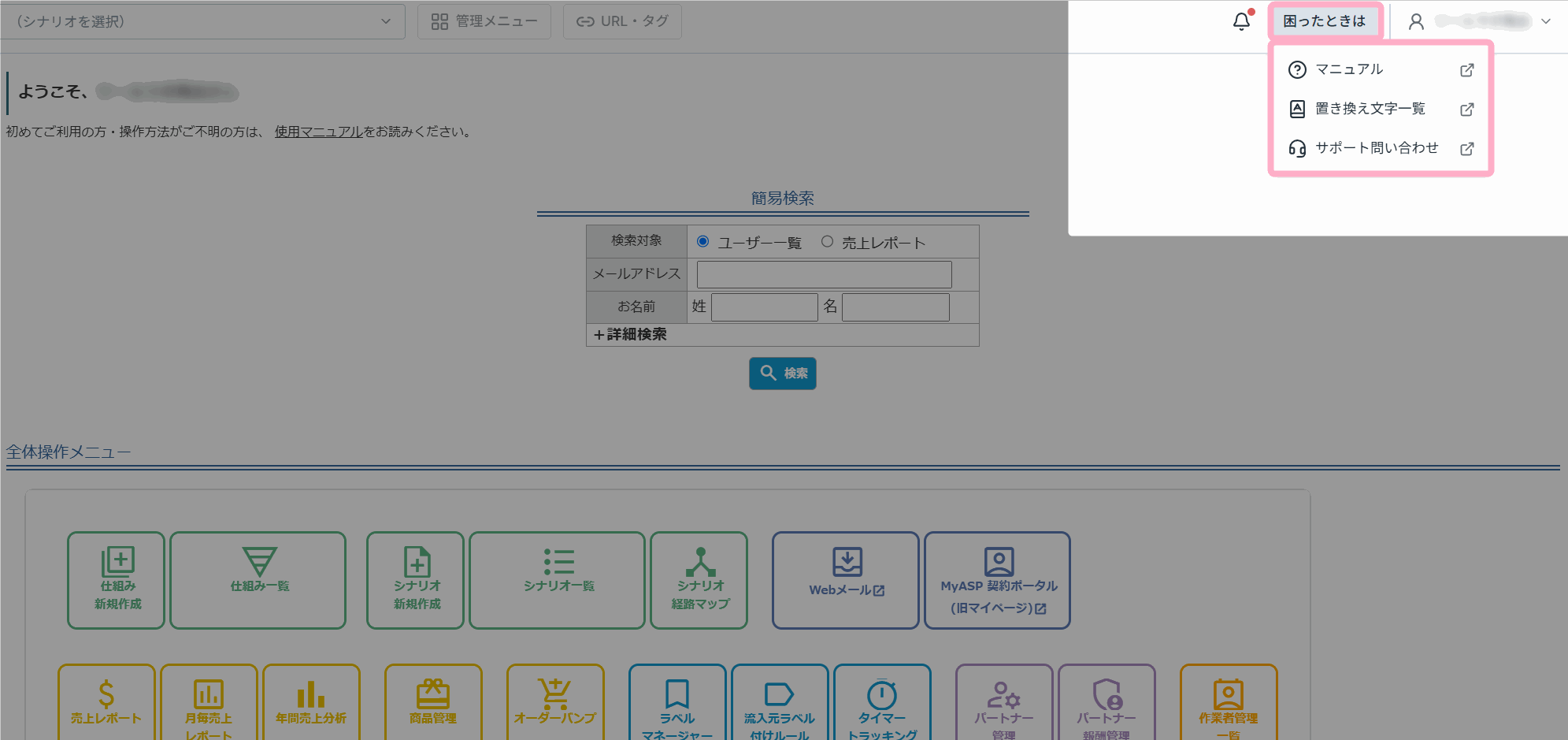The width and height of the screenshot is (1568, 740).
Task: Open the 使用マニュアル link
Action: [319, 132]
